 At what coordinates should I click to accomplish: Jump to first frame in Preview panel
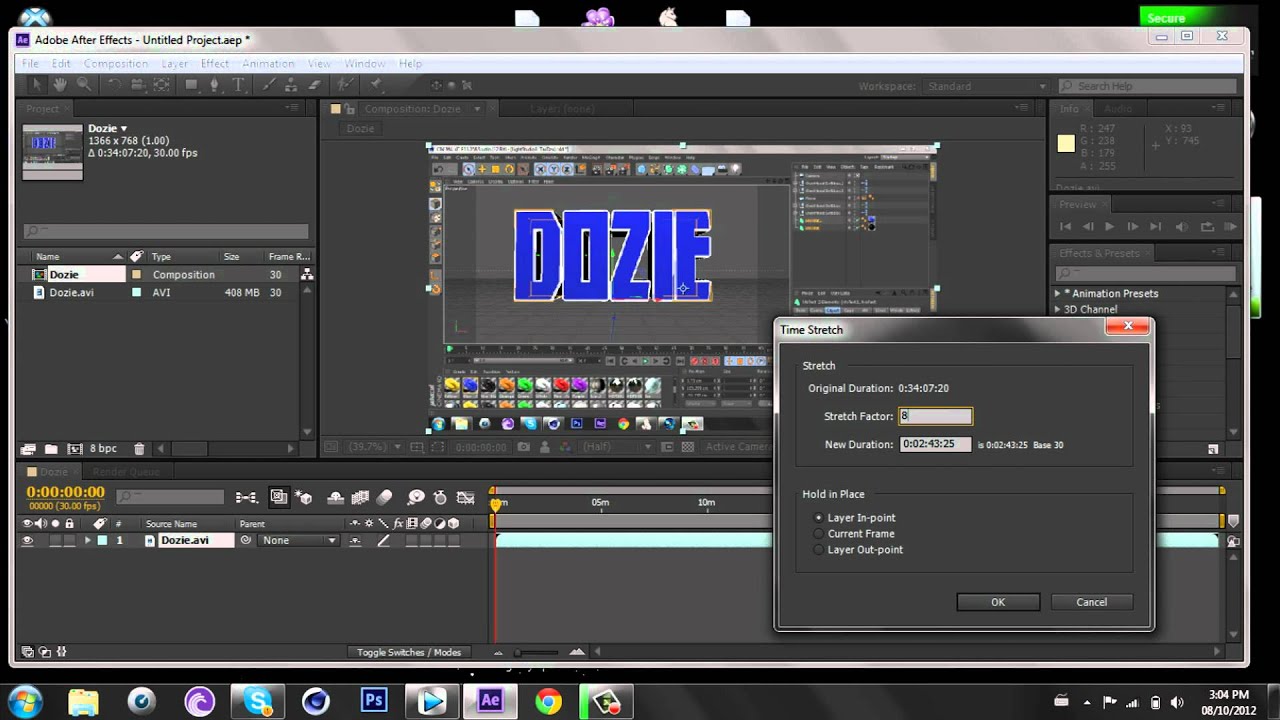1066,227
